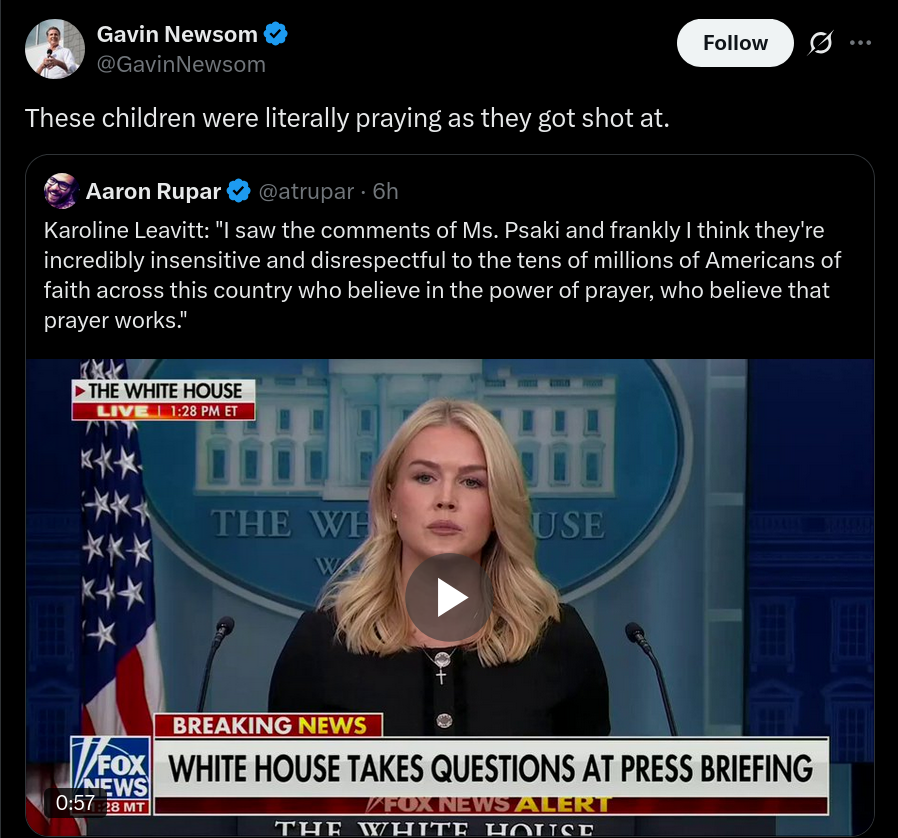Image resolution: width=898 pixels, height=838 pixels.
Task: Open the @GavinNewsom handle link
Action: click(181, 64)
